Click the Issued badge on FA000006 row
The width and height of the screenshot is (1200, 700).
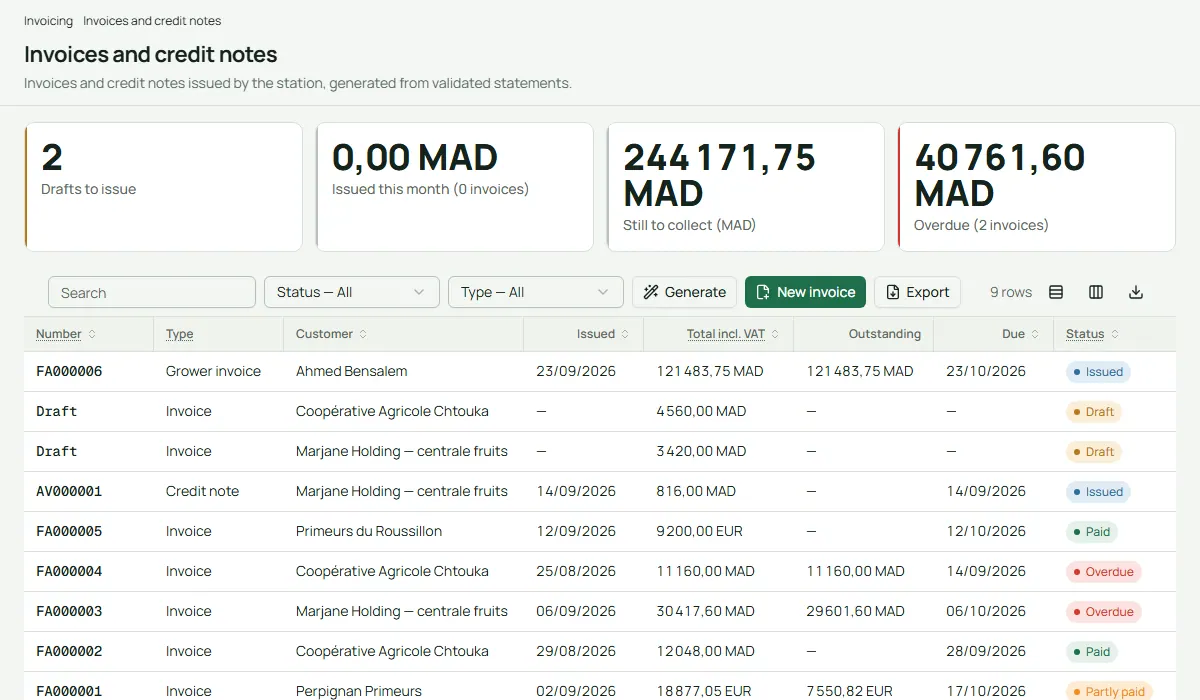click(1098, 371)
